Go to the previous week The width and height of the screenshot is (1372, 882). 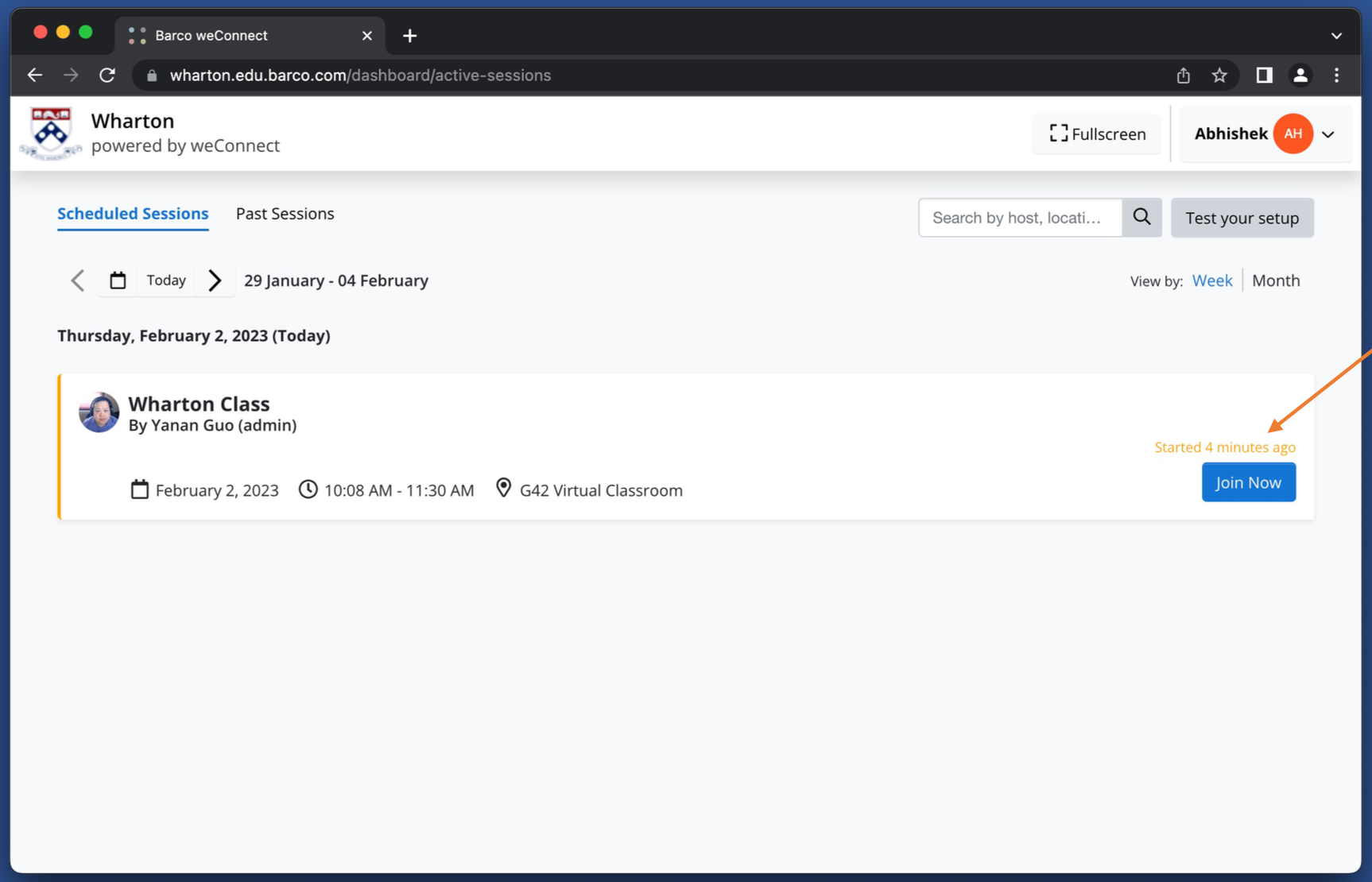(78, 280)
